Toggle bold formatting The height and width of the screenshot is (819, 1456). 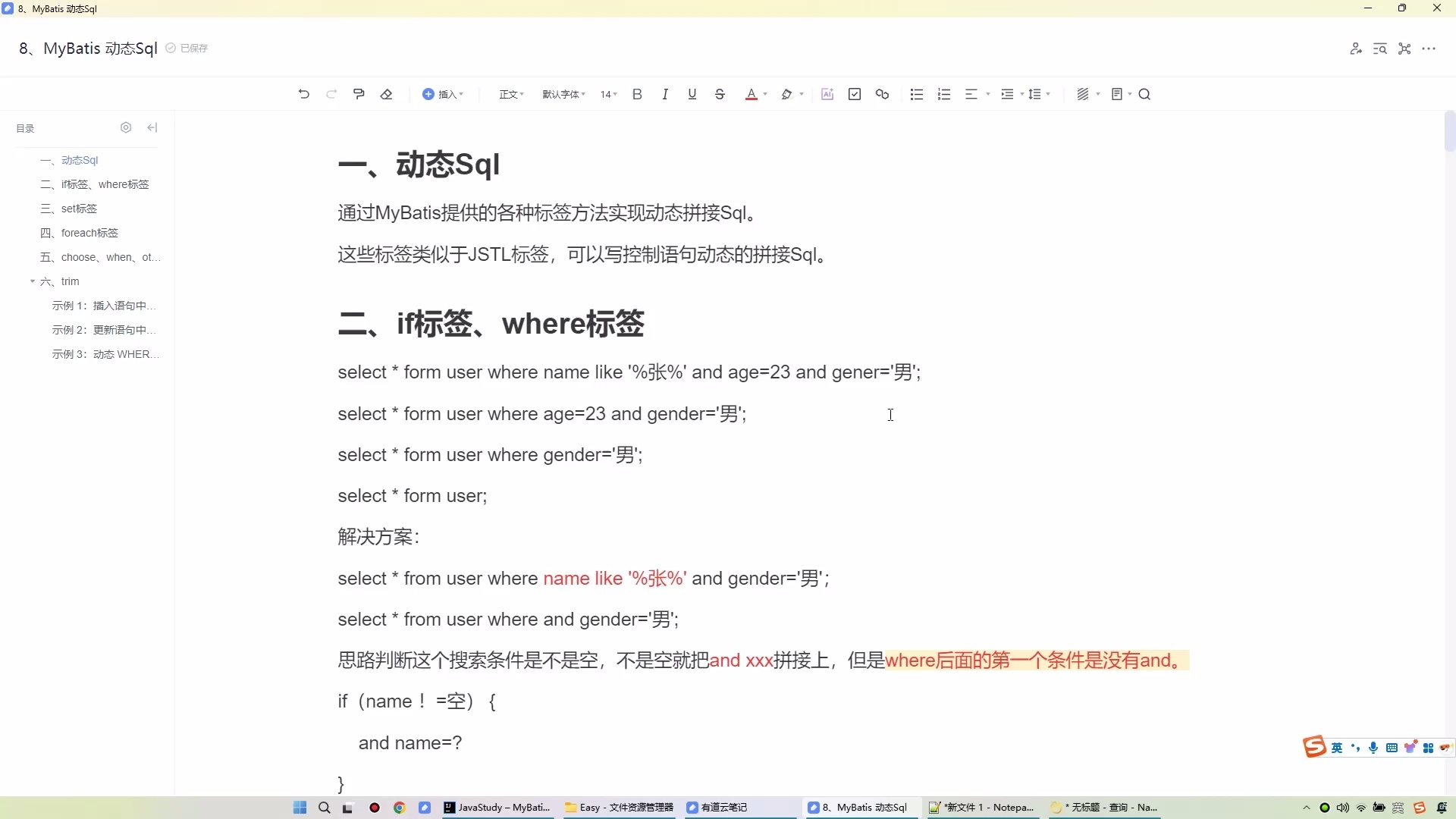pos(637,94)
